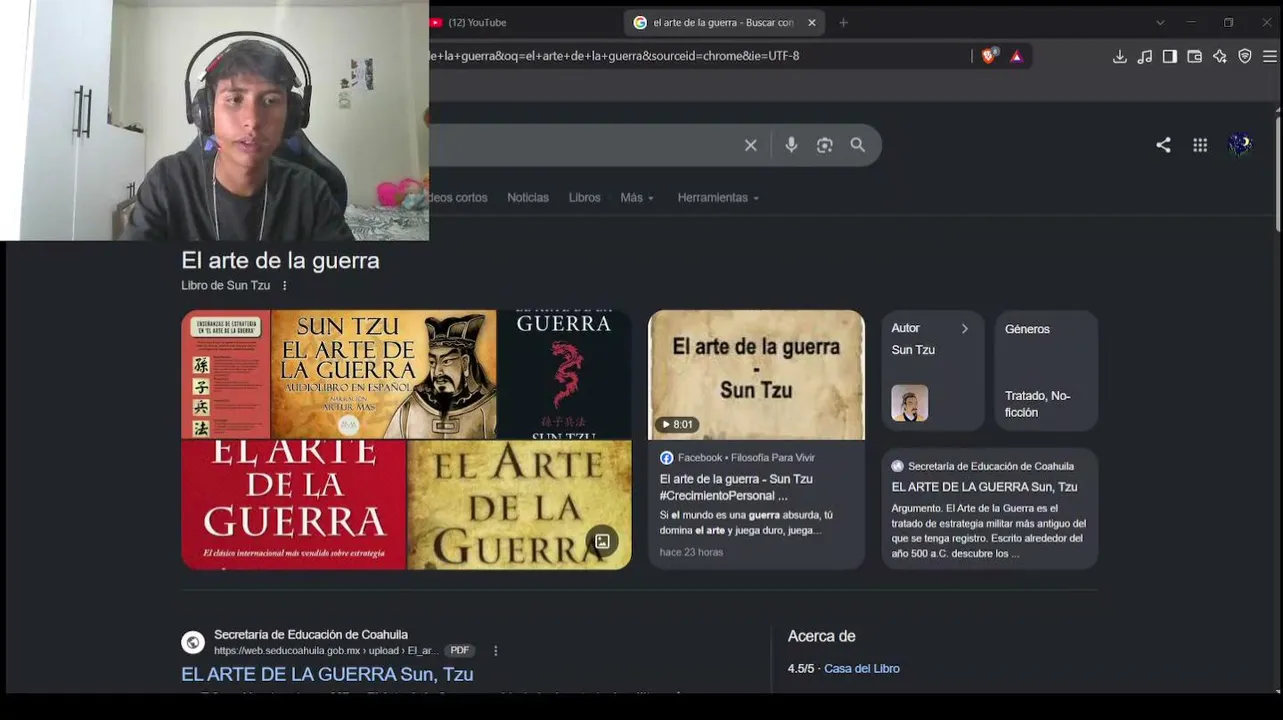Open the red El Arte de la Guerra cover
Viewport: 1283px width, 720px height.
[x=294, y=505]
